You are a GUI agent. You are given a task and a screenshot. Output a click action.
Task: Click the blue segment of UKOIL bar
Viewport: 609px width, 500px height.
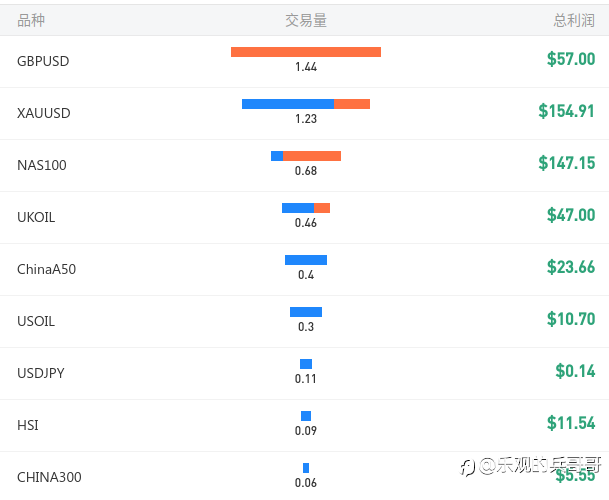(x=298, y=208)
